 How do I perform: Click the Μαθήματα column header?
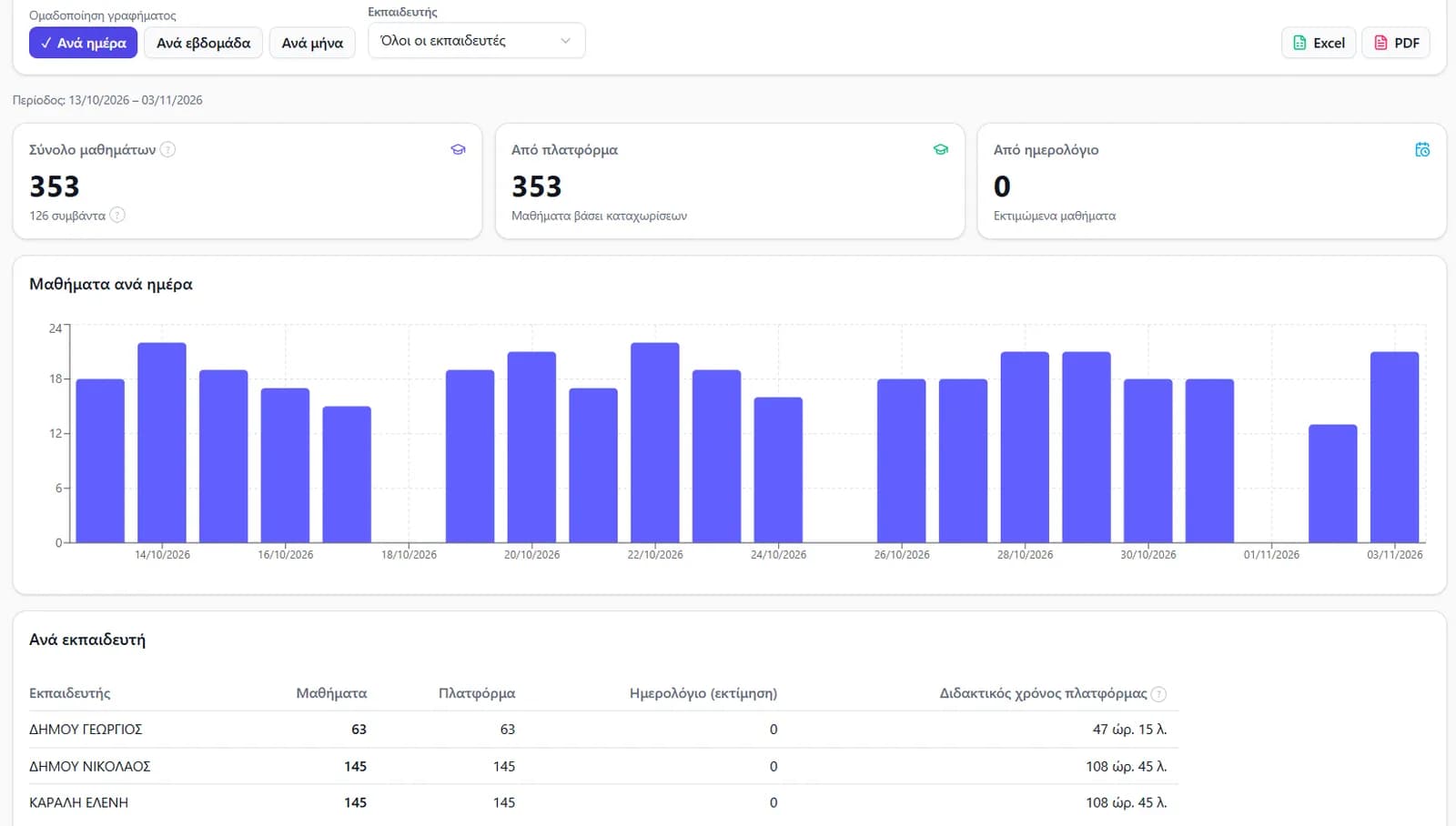331,693
